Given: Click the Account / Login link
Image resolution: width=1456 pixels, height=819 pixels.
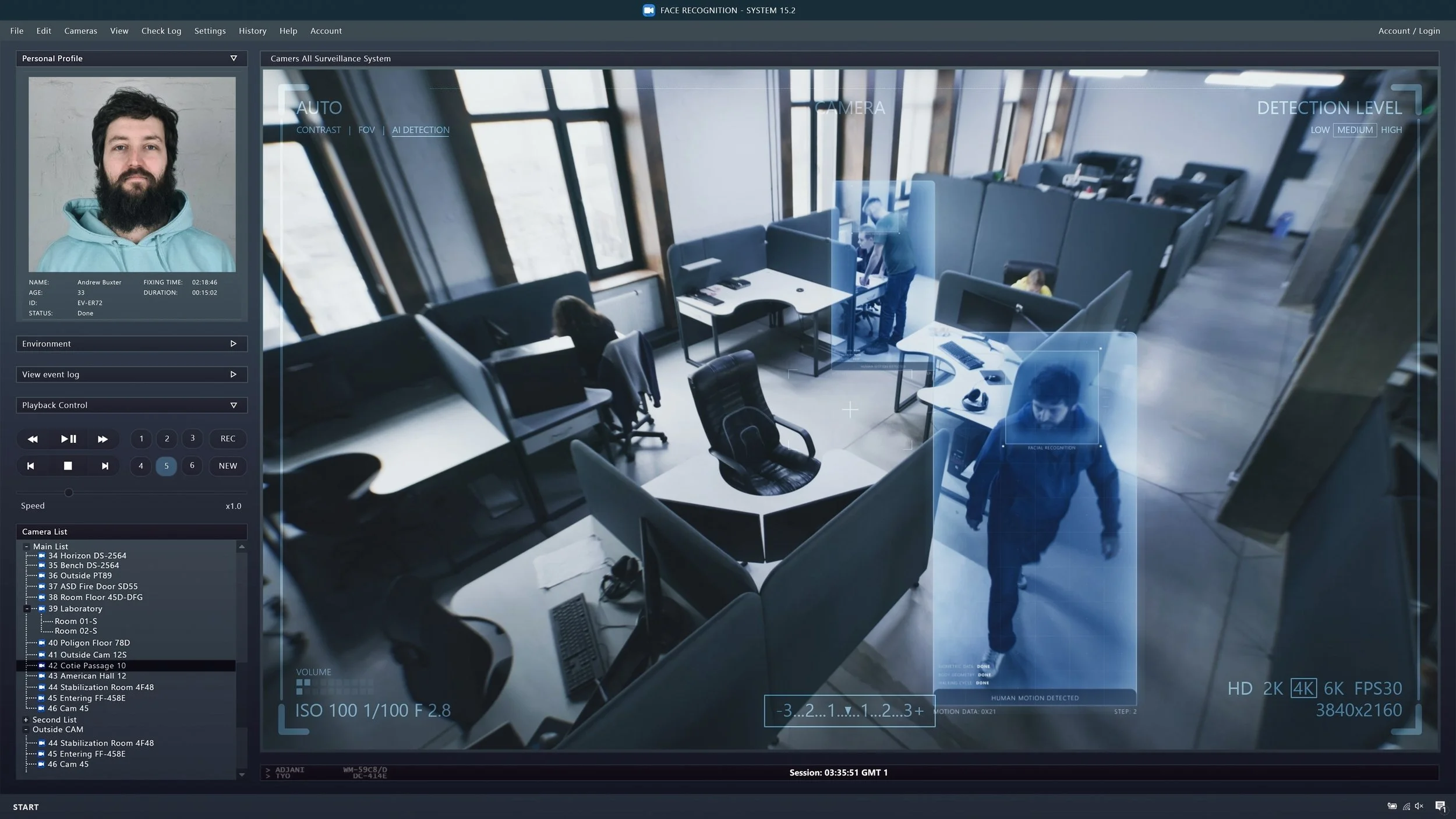Looking at the screenshot, I should pos(1409,31).
